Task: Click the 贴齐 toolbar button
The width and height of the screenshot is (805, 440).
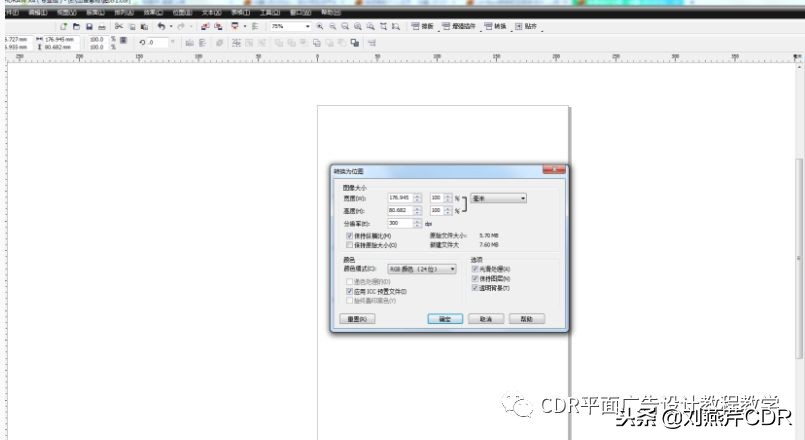Action: click(x=526, y=26)
